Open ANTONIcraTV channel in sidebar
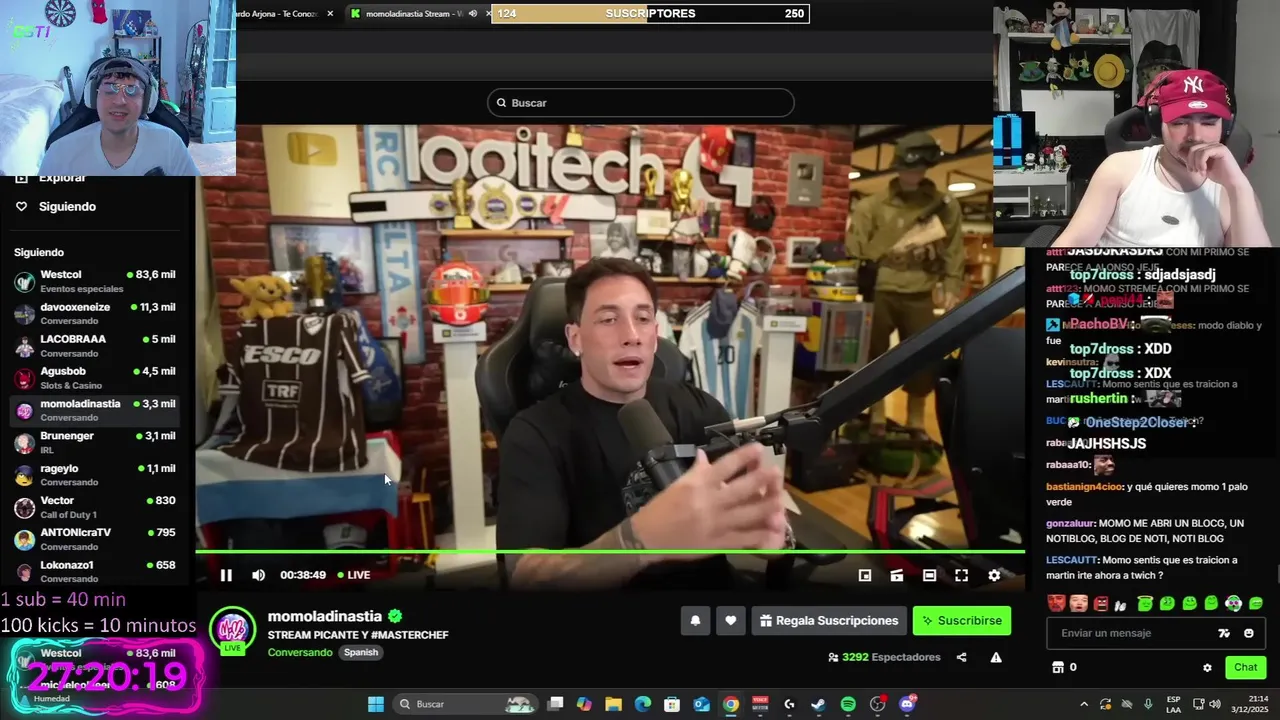 pos(95,539)
